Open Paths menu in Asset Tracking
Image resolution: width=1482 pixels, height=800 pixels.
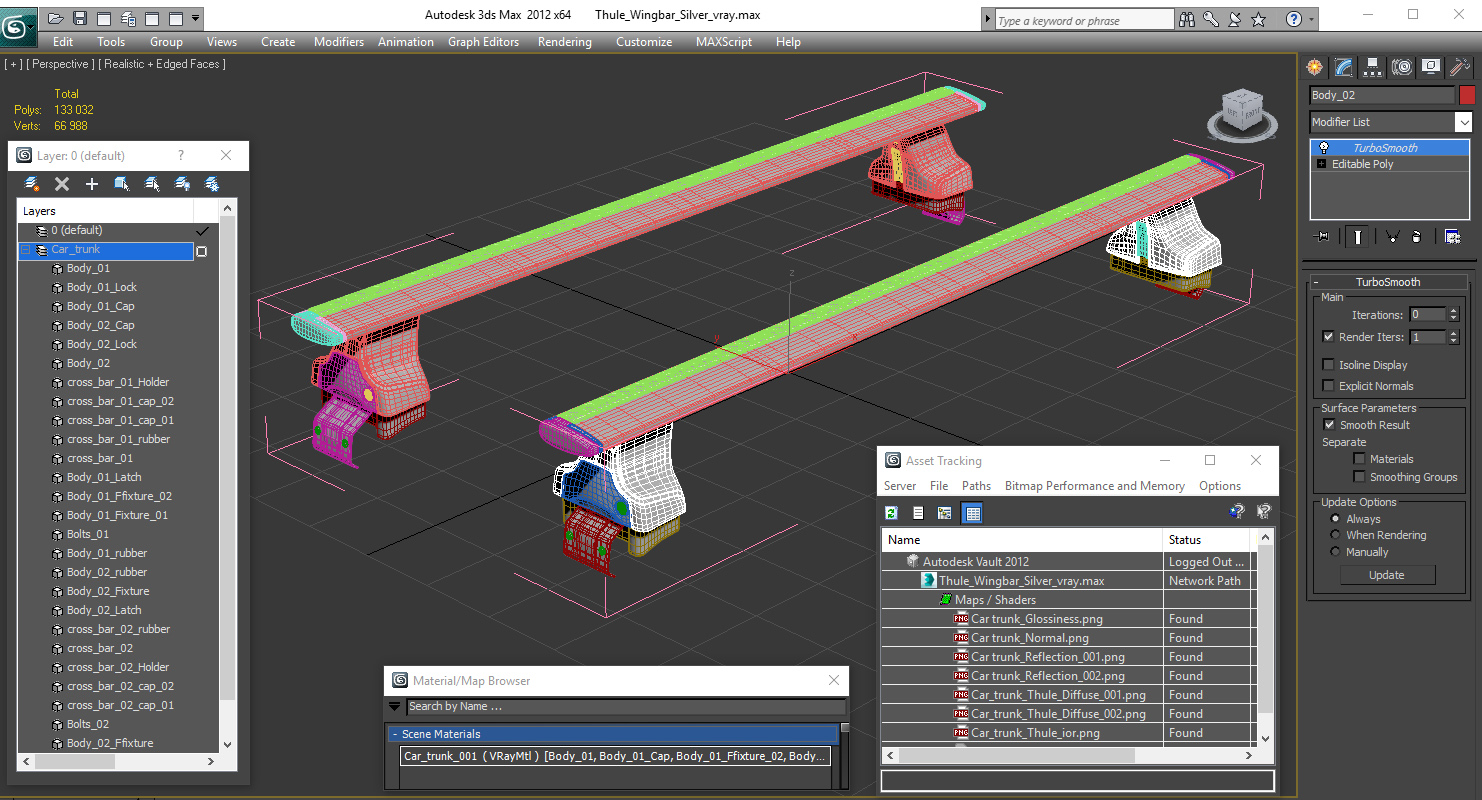point(976,486)
